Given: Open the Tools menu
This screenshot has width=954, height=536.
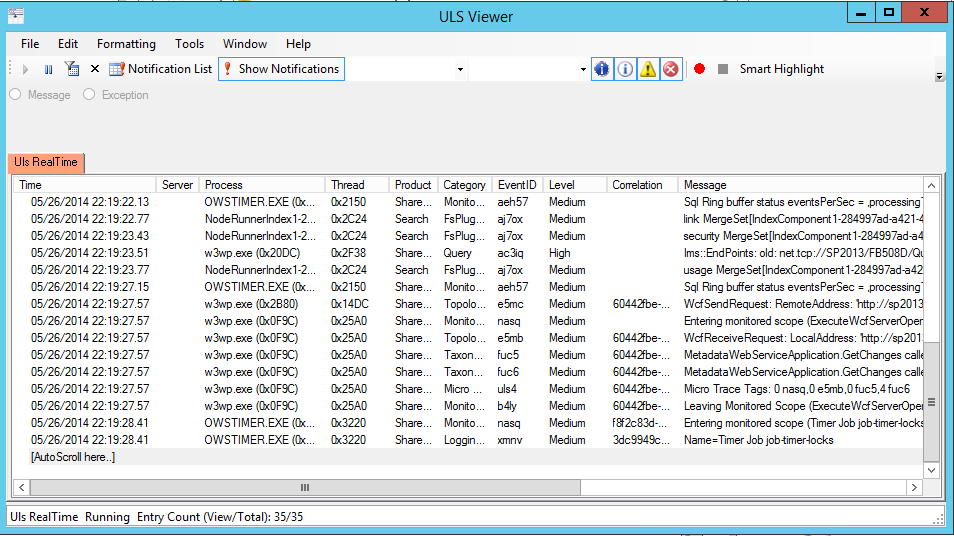Looking at the screenshot, I should point(189,44).
